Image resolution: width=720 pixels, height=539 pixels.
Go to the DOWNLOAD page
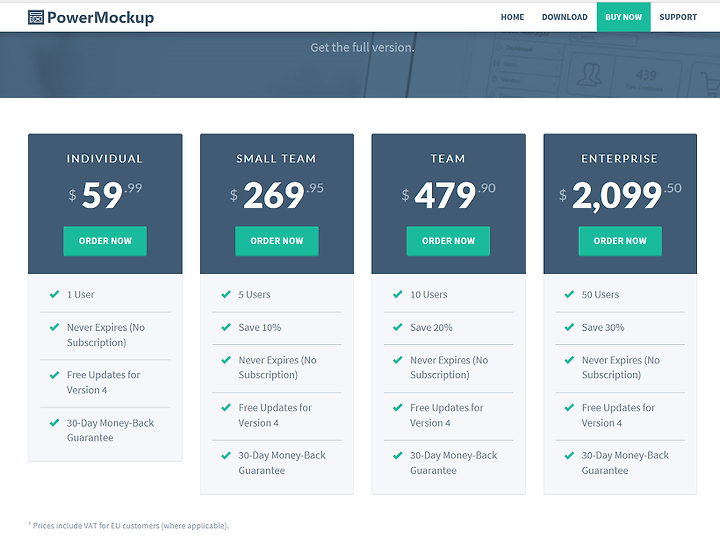[x=564, y=17]
